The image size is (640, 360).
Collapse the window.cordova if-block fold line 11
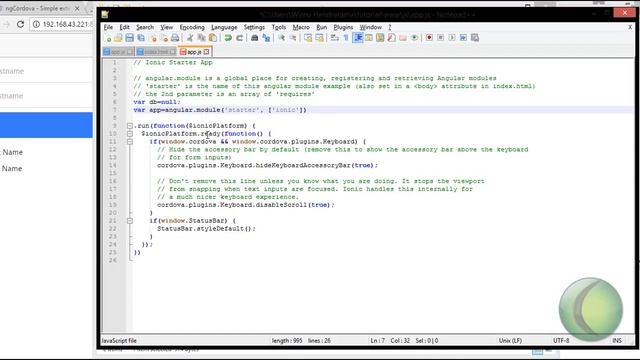coord(129,142)
